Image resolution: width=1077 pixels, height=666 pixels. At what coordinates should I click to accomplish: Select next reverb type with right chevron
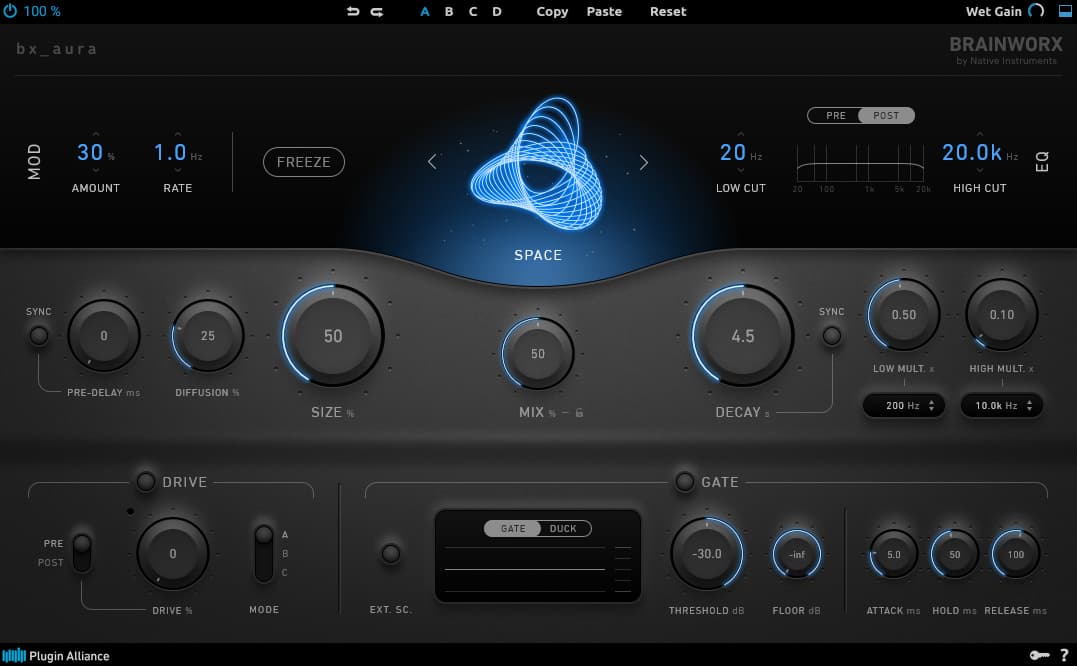[644, 162]
